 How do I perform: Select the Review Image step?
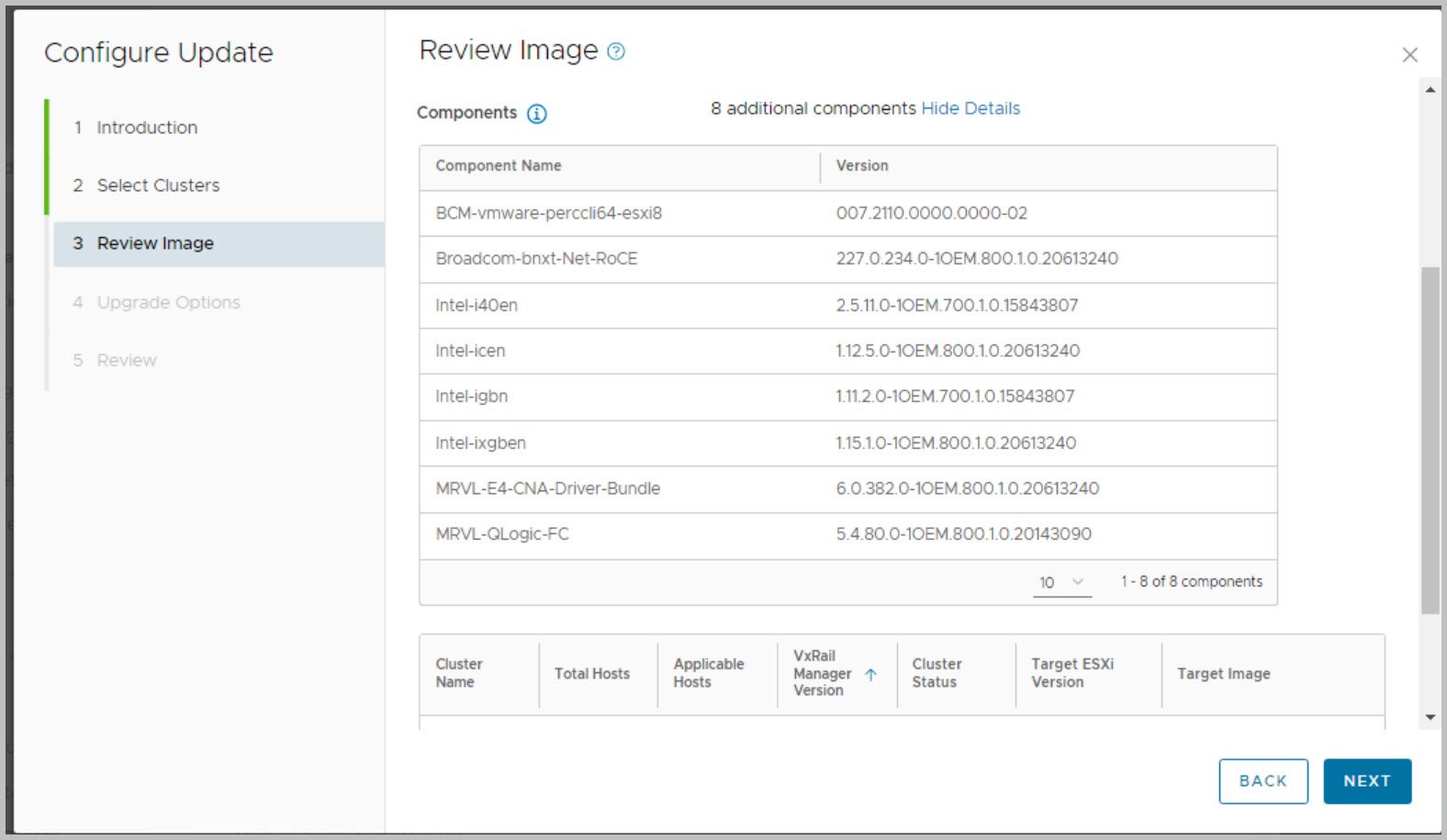[155, 243]
